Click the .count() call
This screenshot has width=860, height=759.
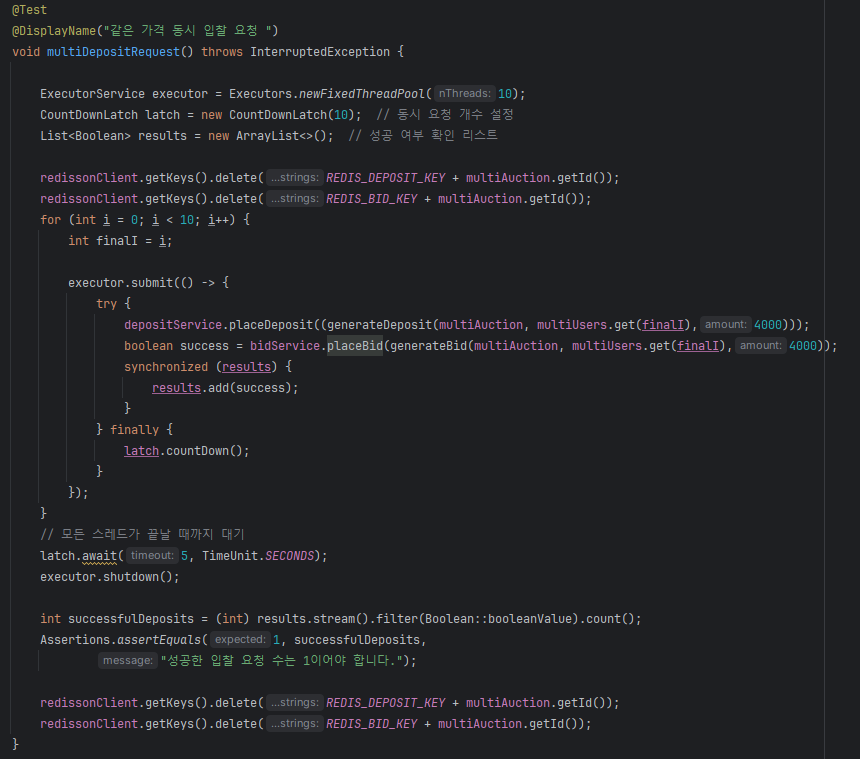click(x=608, y=619)
